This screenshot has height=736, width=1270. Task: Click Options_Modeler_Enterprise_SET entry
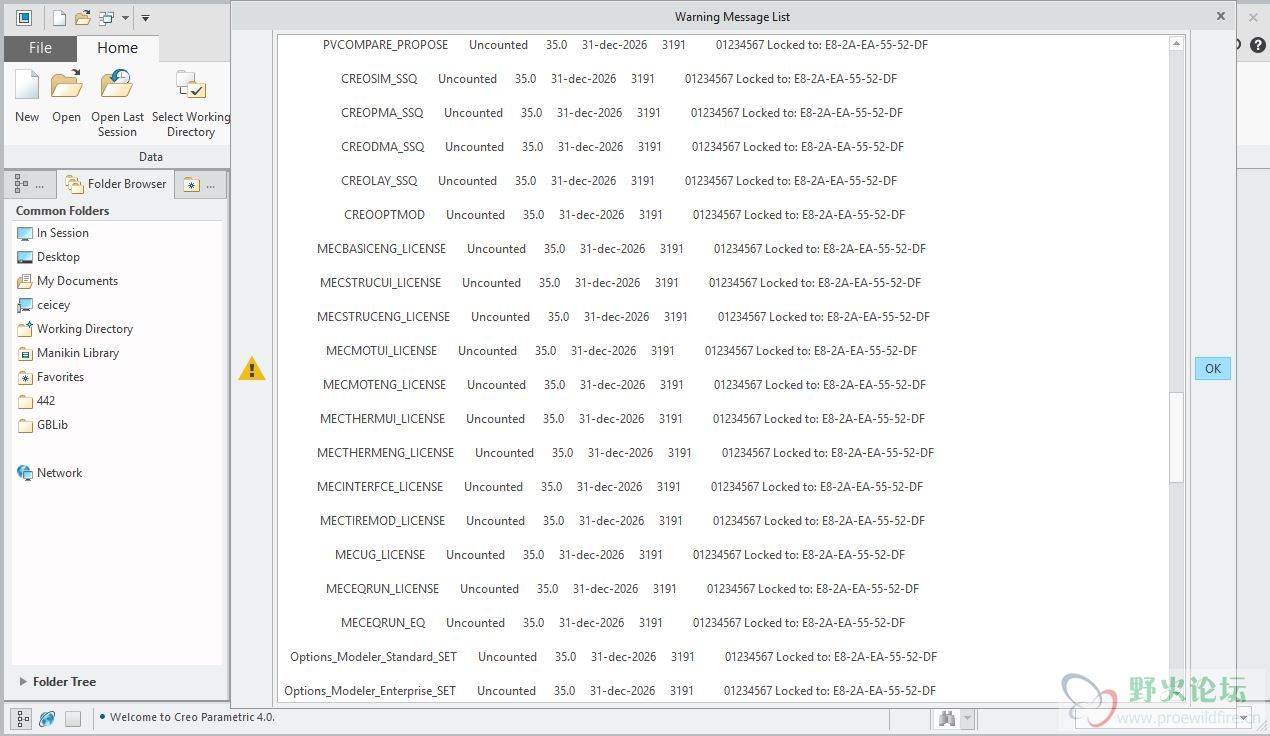pos(610,691)
